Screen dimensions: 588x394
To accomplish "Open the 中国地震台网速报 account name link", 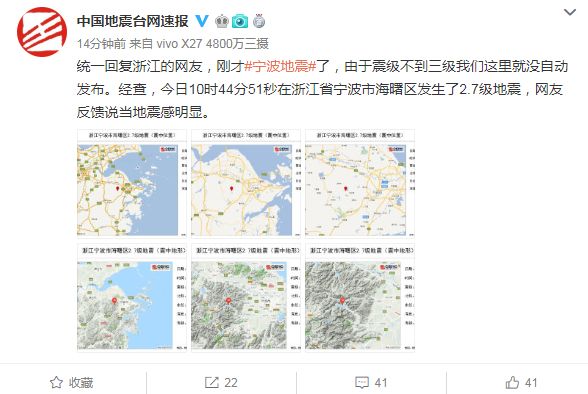I will 133,21.
